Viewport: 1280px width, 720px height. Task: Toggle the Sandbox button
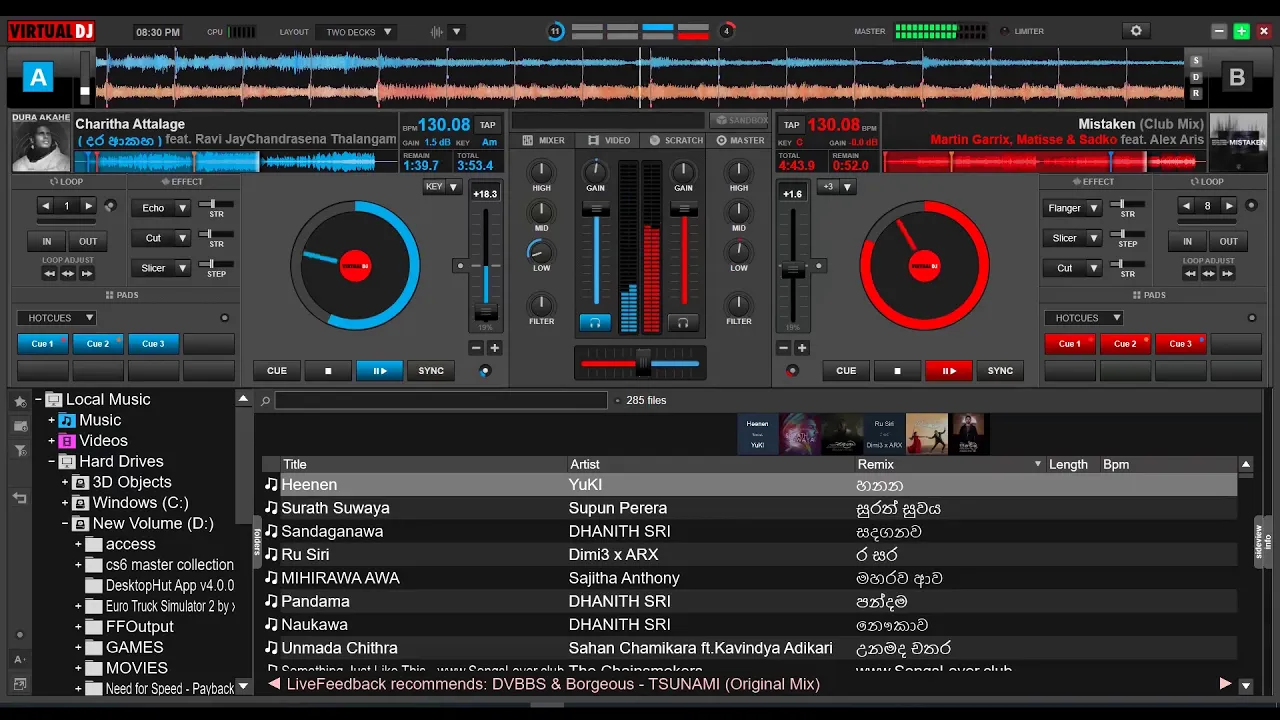[x=739, y=120]
